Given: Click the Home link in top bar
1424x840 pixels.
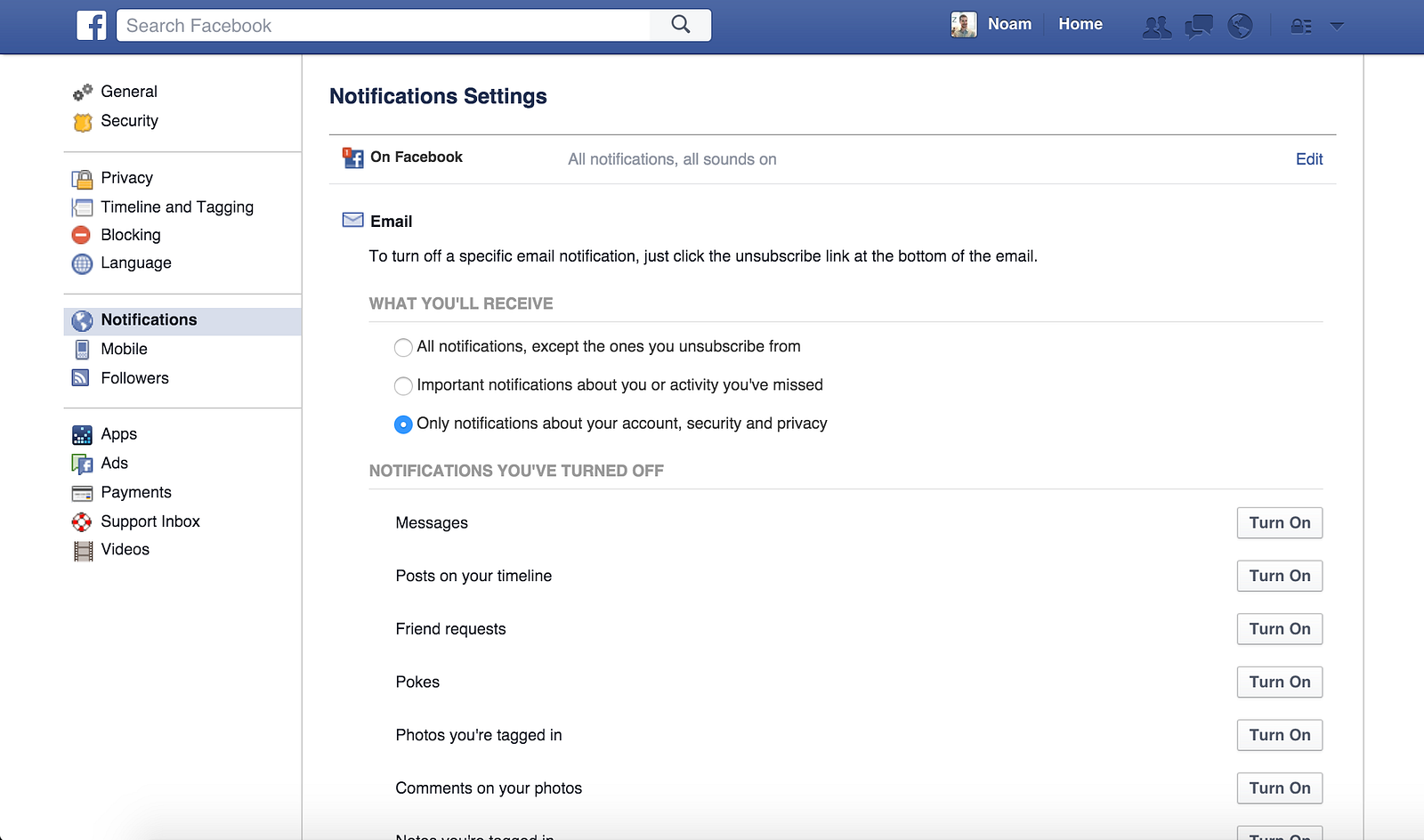Looking at the screenshot, I should (1080, 24).
